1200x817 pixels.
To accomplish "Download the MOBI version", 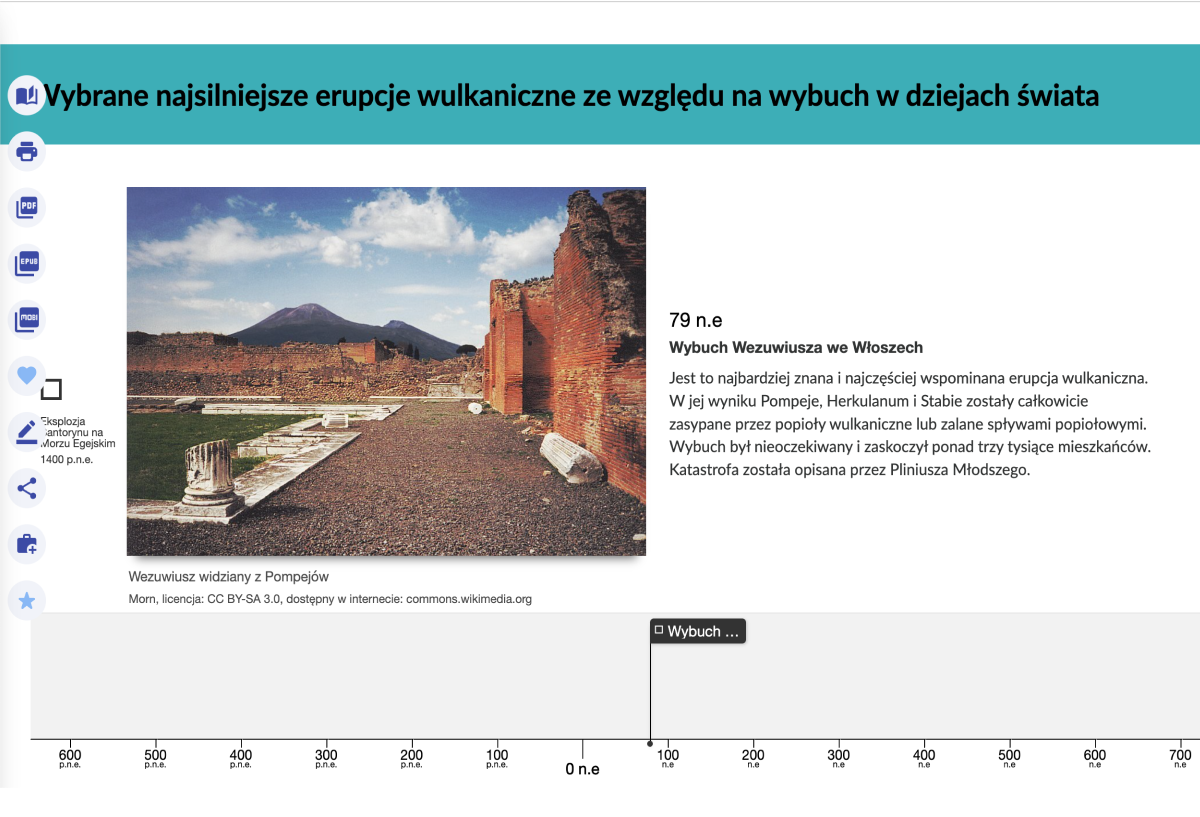I will point(27,320).
